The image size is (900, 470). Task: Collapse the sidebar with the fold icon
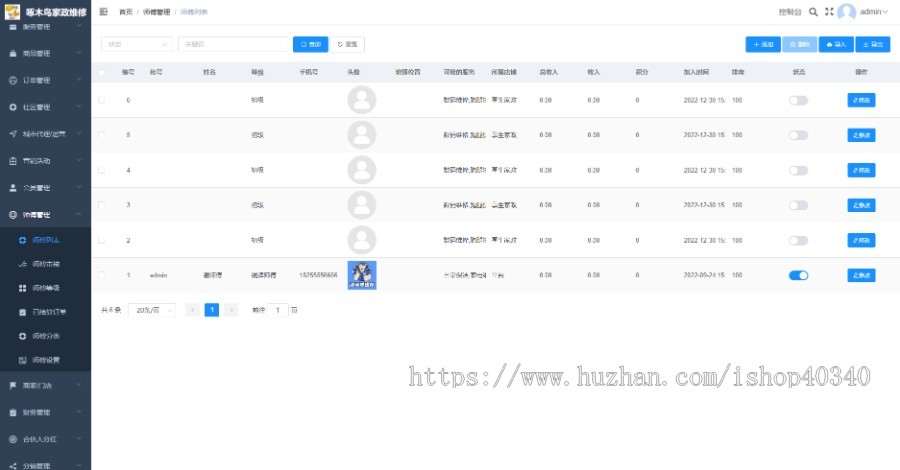pyautogui.click(x=103, y=11)
